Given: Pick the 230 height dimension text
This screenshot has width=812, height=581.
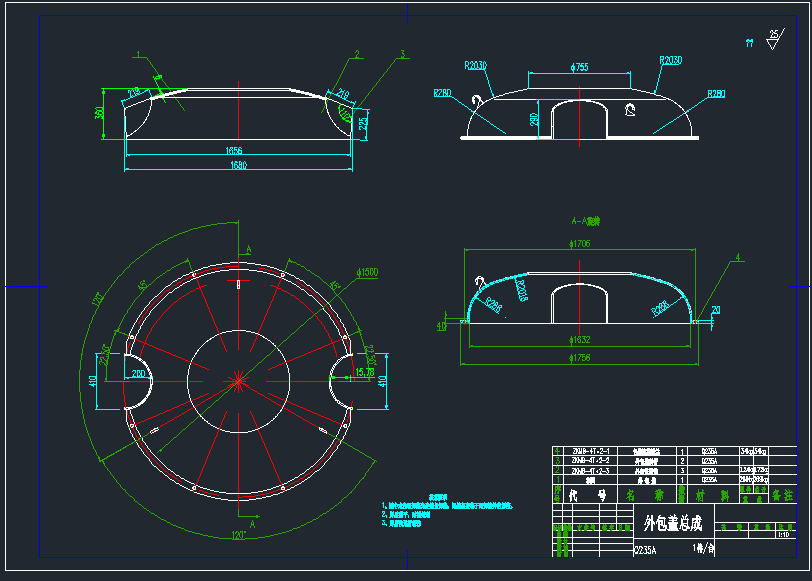Looking at the screenshot, I should coord(534,120).
